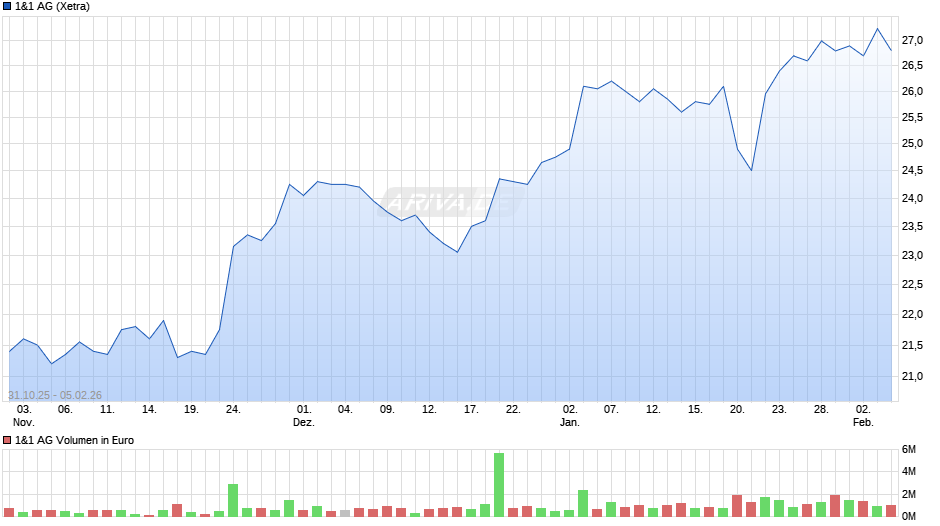
Task: Click the '23,0' price axis value
Action: click(x=912, y=255)
